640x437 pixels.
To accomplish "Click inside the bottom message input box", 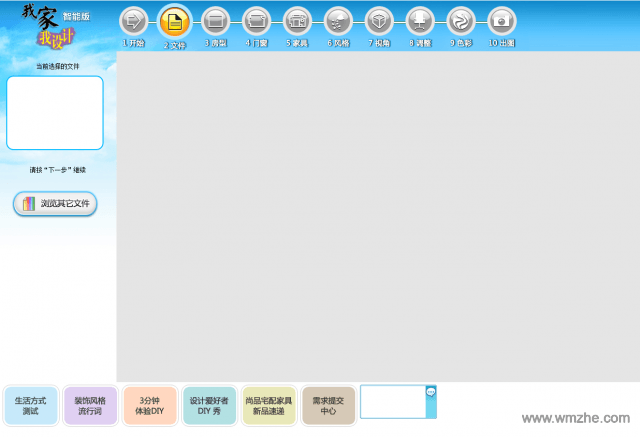I will coord(392,402).
